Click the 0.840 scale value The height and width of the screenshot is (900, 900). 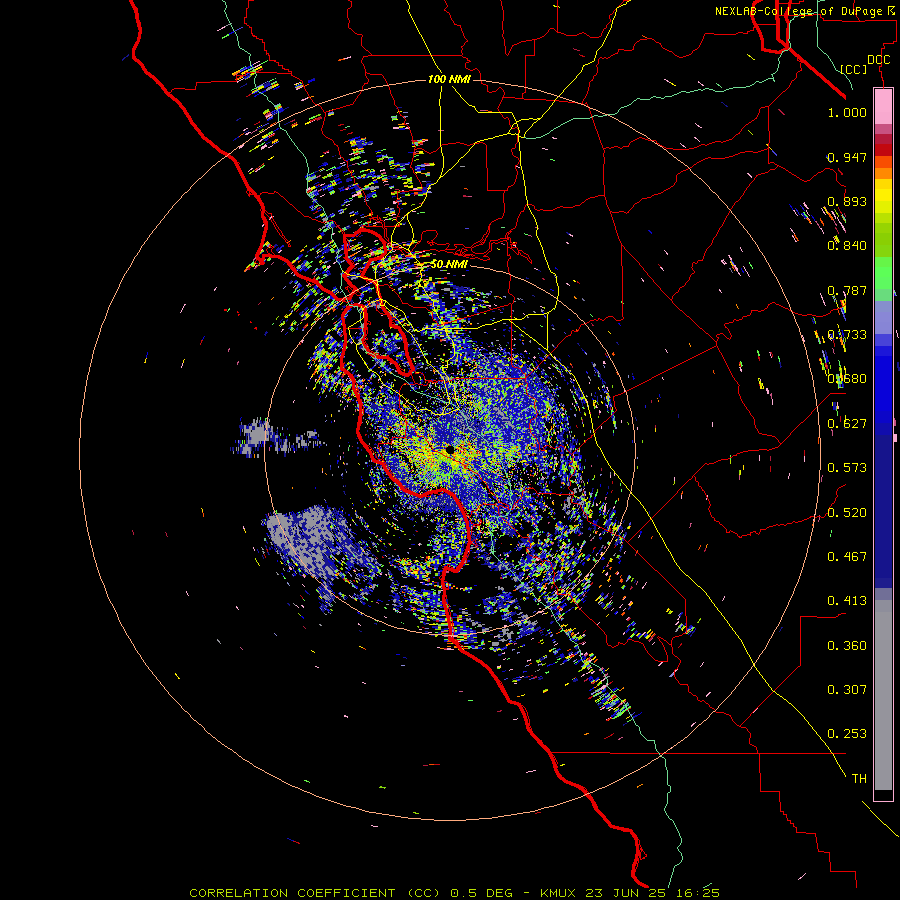[847, 246]
